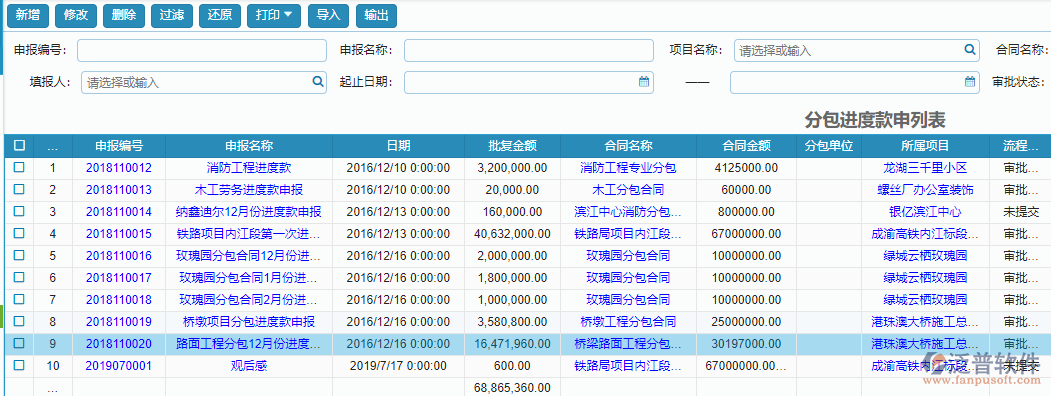Open 桥墩工程分包合同 contract link

click(x=629, y=322)
